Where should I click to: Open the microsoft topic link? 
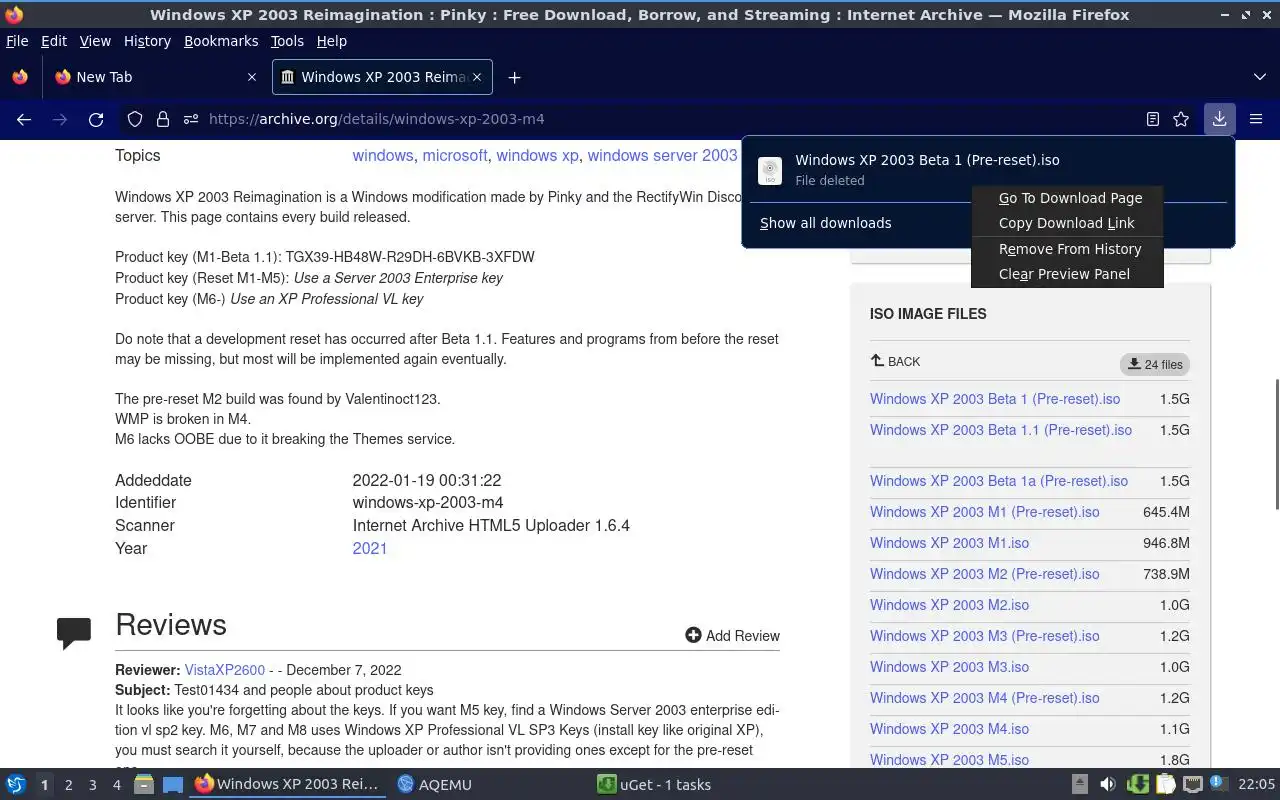(x=455, y=155)
